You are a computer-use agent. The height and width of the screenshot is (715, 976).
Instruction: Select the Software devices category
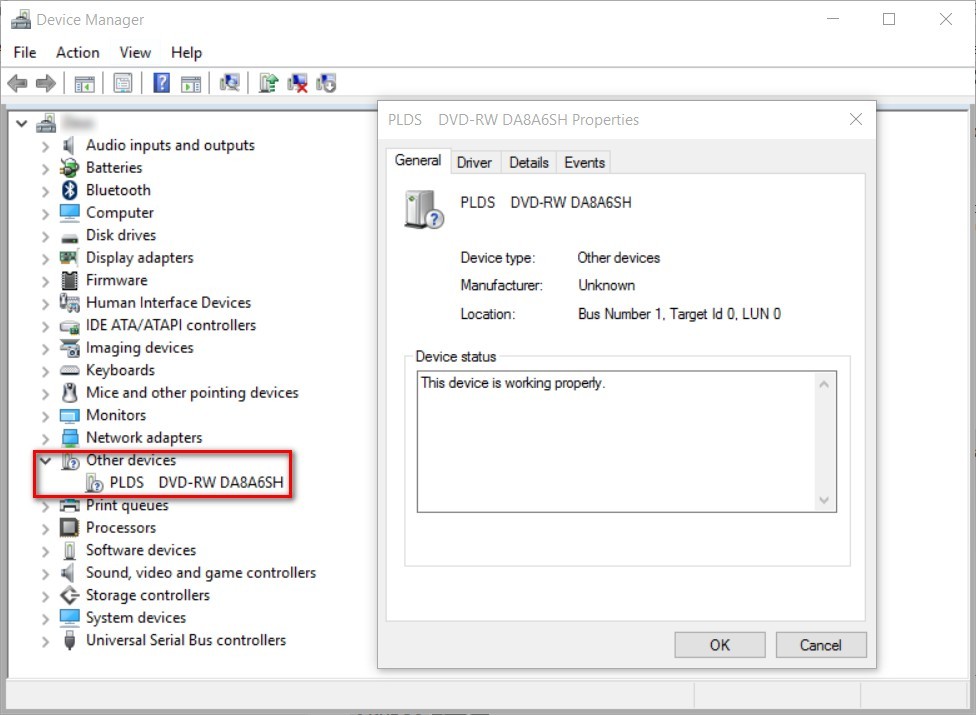coord(141,550)
